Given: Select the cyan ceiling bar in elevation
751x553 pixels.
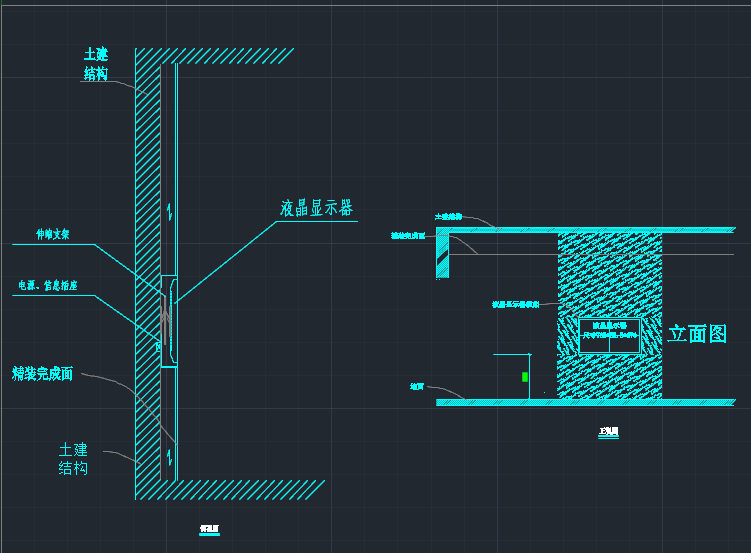Looking at the screenshot, I should [590, 229].
